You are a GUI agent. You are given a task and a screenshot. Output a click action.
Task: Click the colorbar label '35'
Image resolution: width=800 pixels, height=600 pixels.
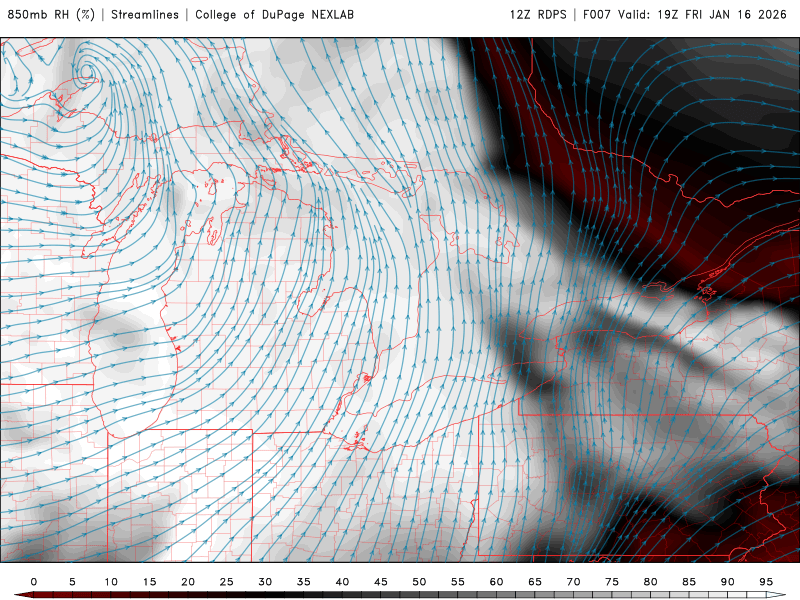[x=304, y=582]
